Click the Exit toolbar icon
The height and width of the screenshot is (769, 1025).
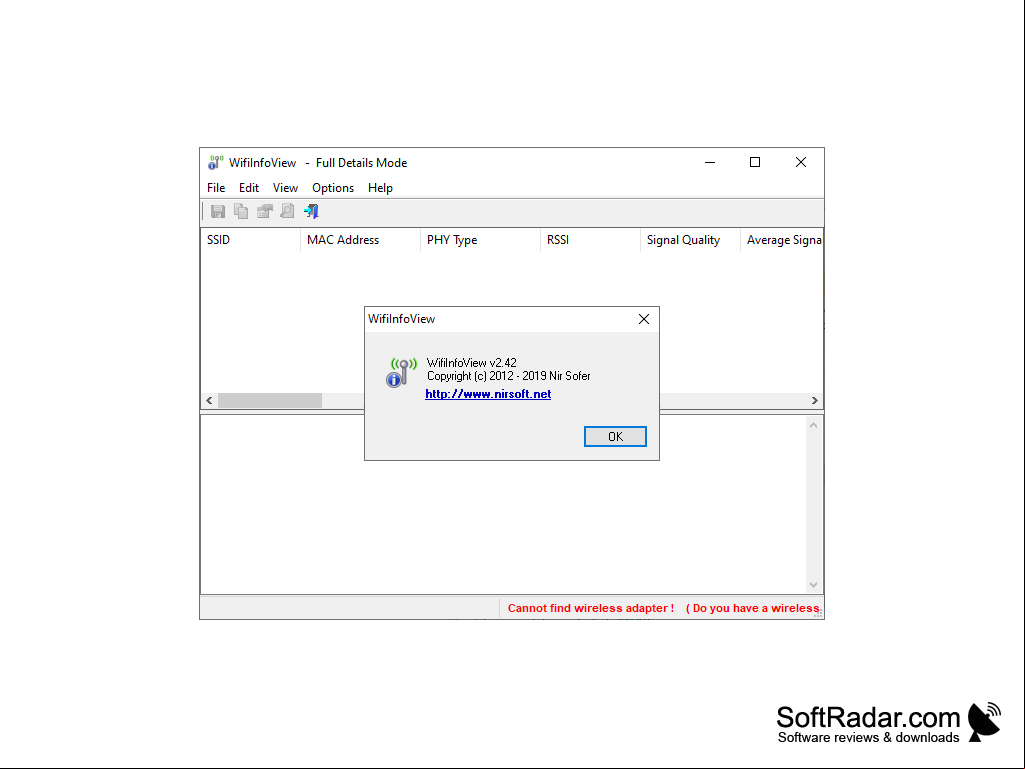311,211
